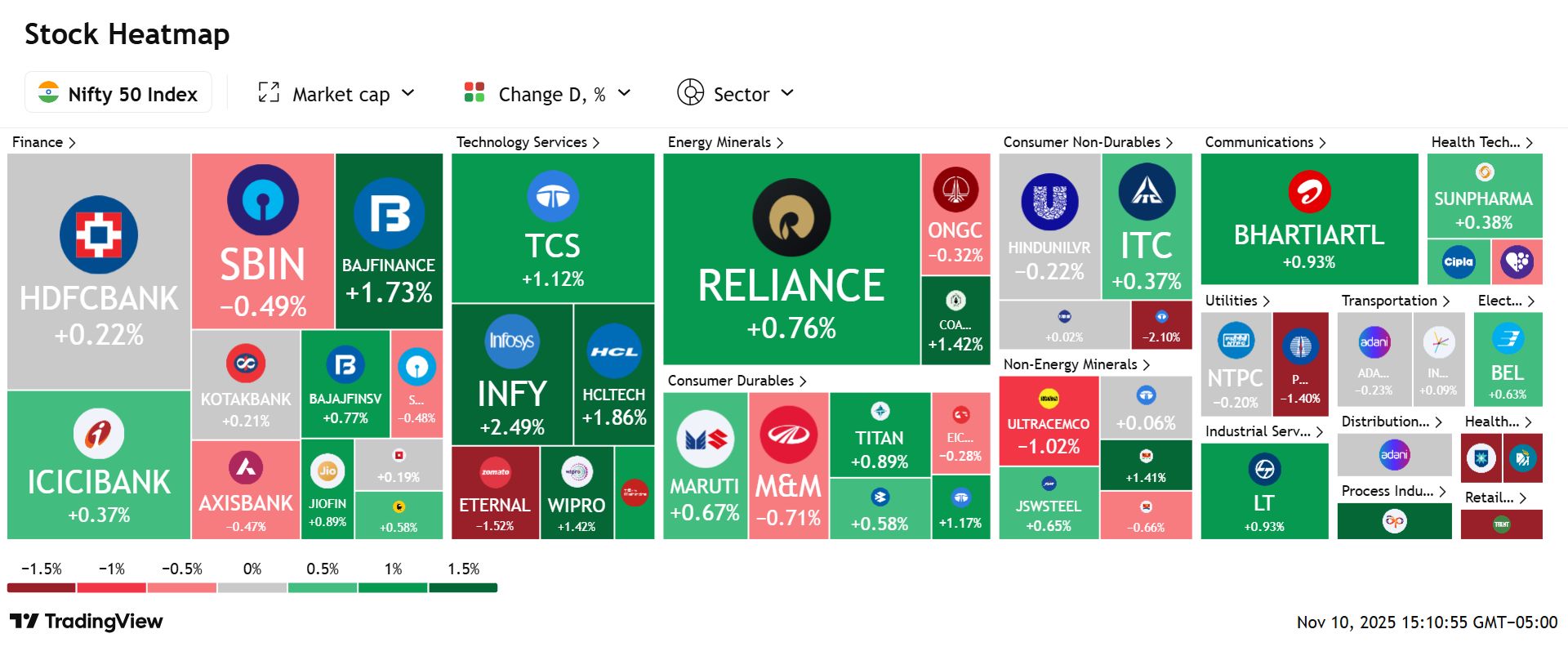Click the gray 0% legend swatch
Image resolution: width=1568 pixels, height=647 pixels.
[x=252, y=587]
